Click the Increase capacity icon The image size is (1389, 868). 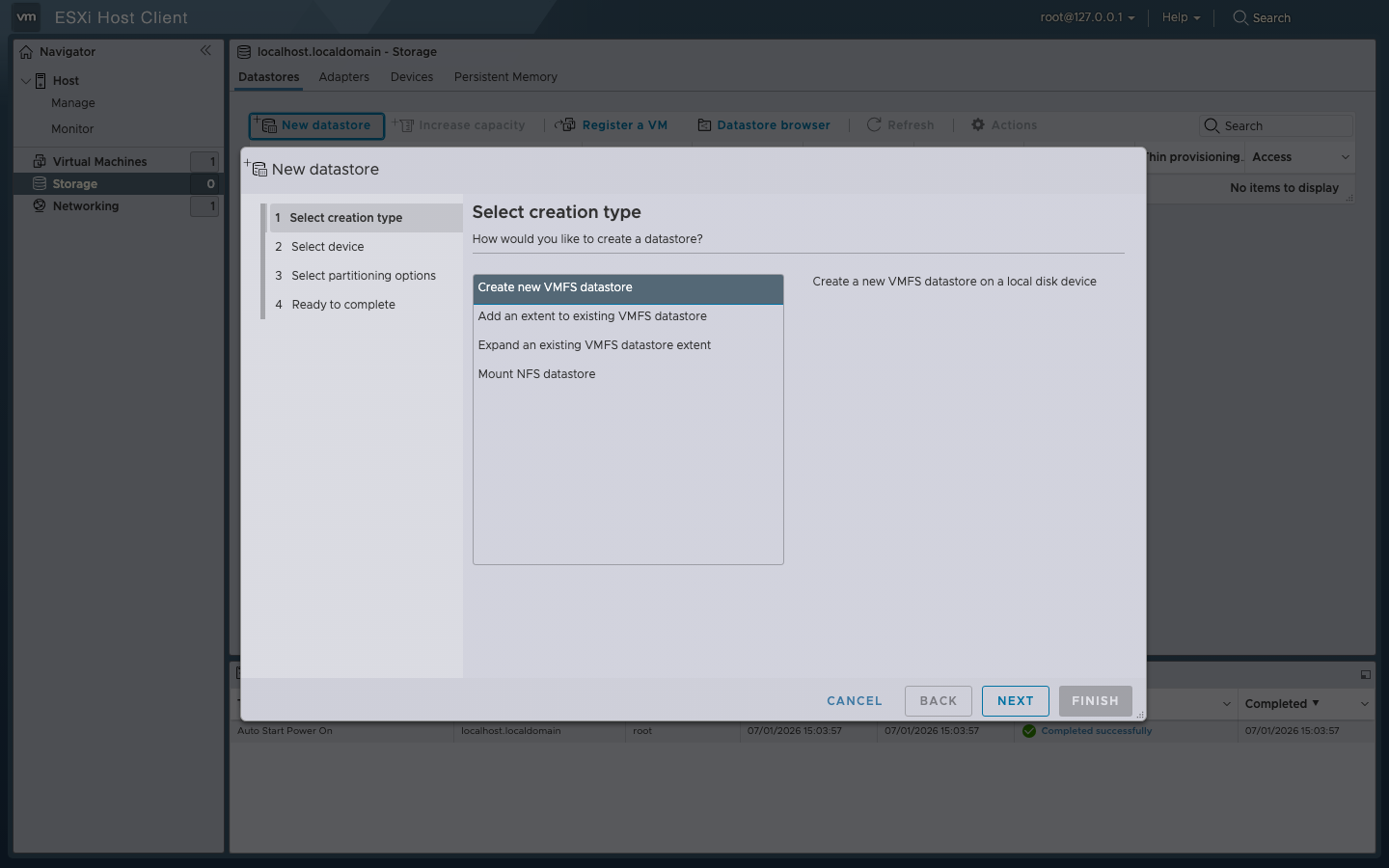tap(403, 124)
